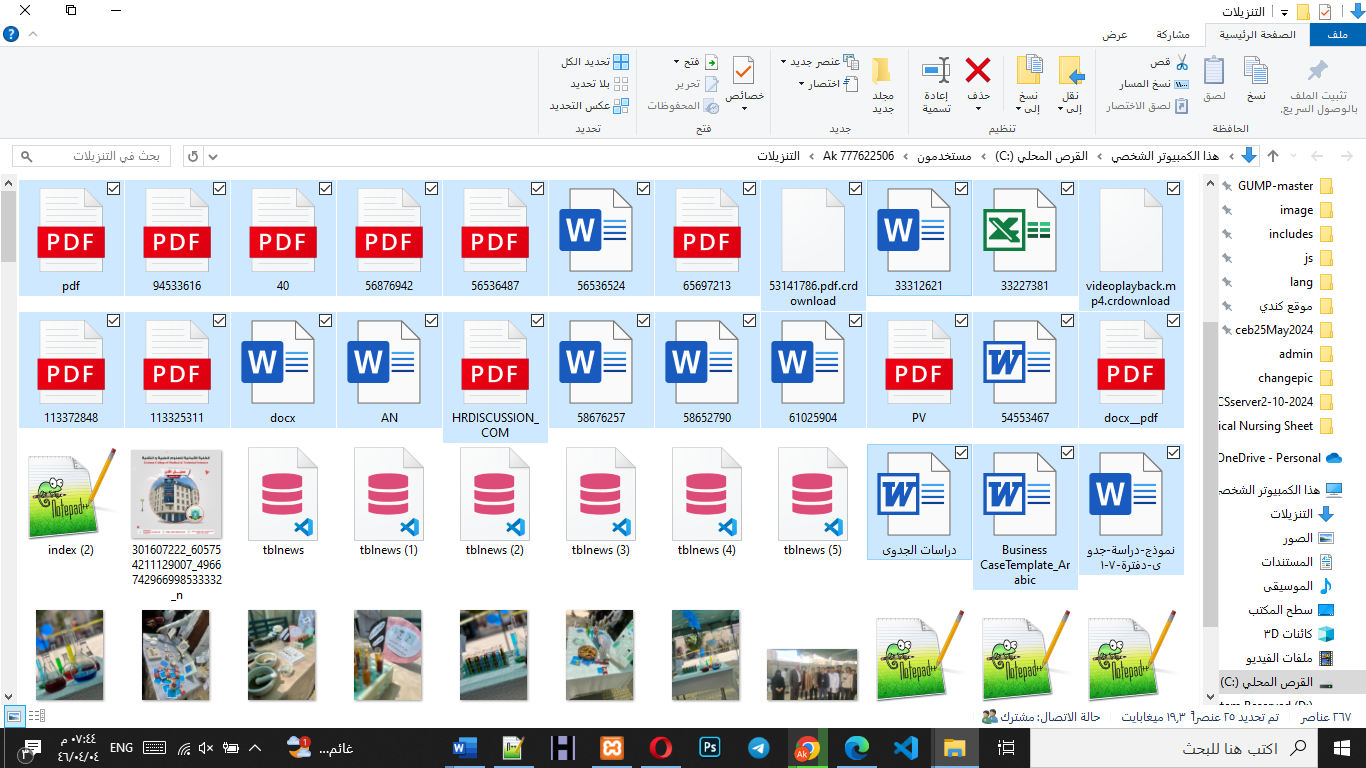Screen dimensions: 1366x768
Task: Open XAMPP from the taskbar
Action: coord(612,747)
